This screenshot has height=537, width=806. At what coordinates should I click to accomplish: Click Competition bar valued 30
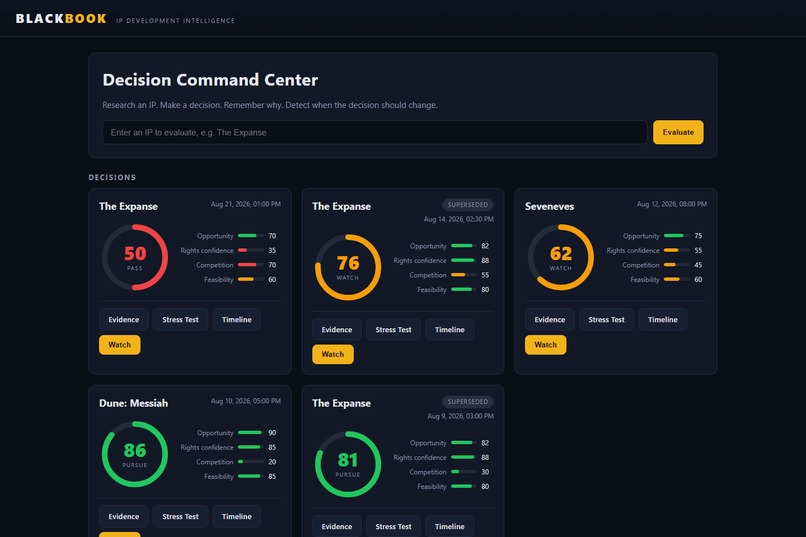pos(464,472)
